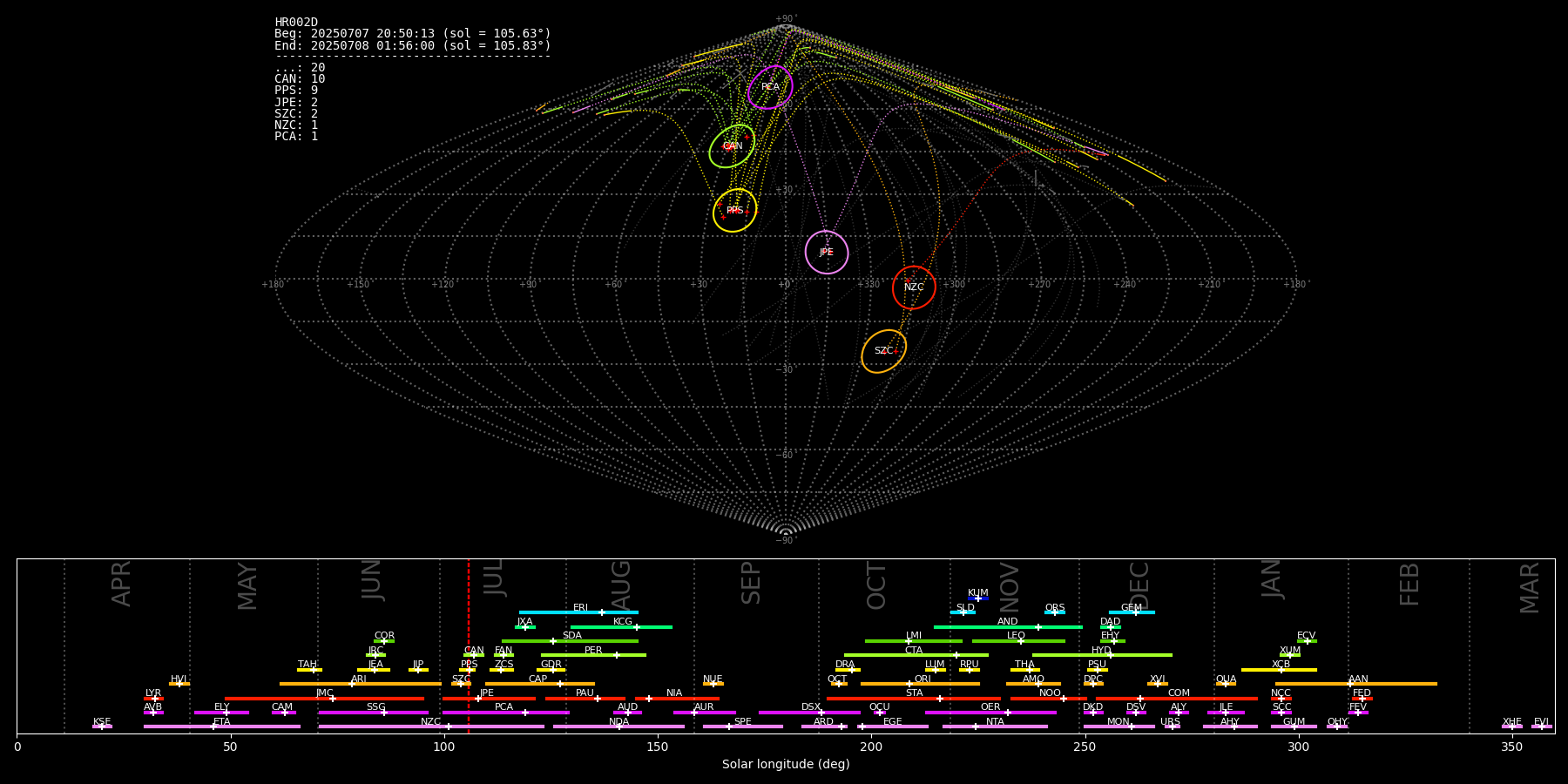The image size is (1568, 784).
Task: Click the −60 latitude label on sky map
Action: pos(785,455)
